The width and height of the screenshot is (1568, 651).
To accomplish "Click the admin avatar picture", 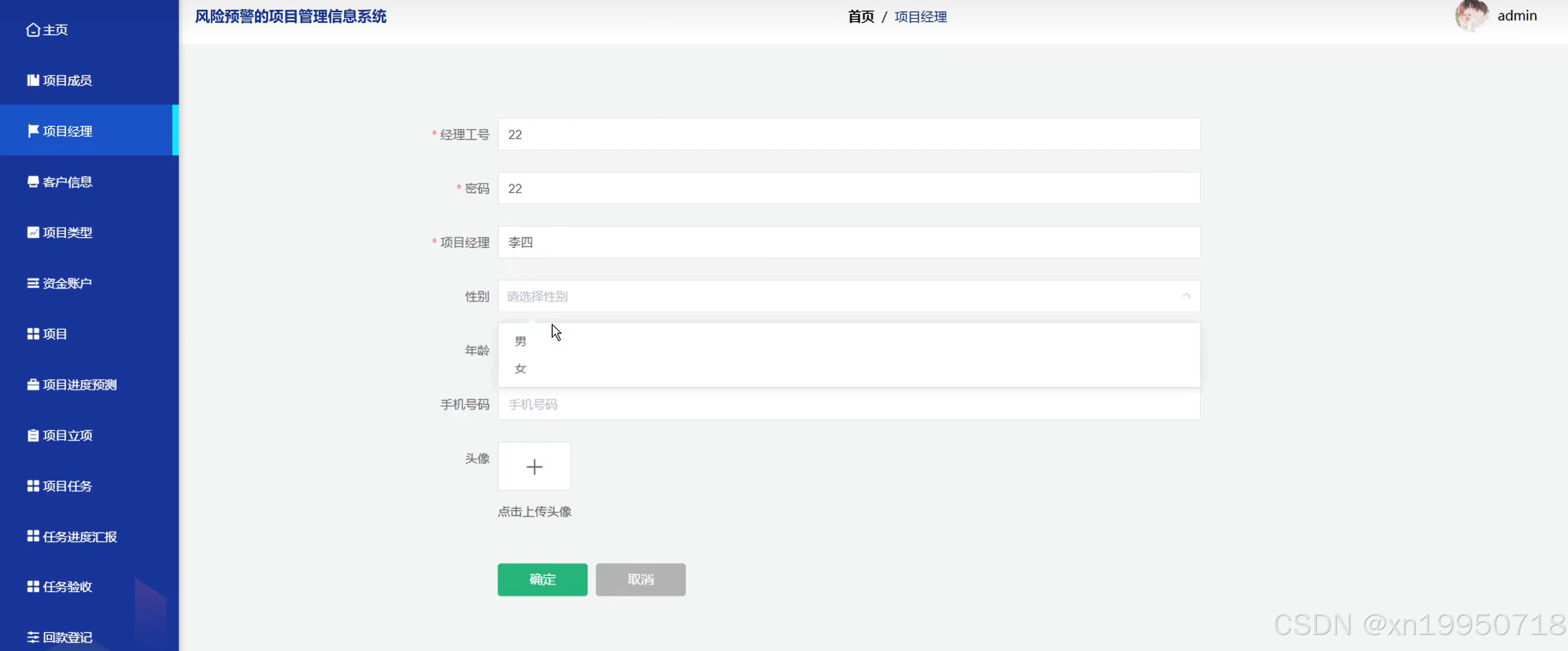I will pos(1472,16).
